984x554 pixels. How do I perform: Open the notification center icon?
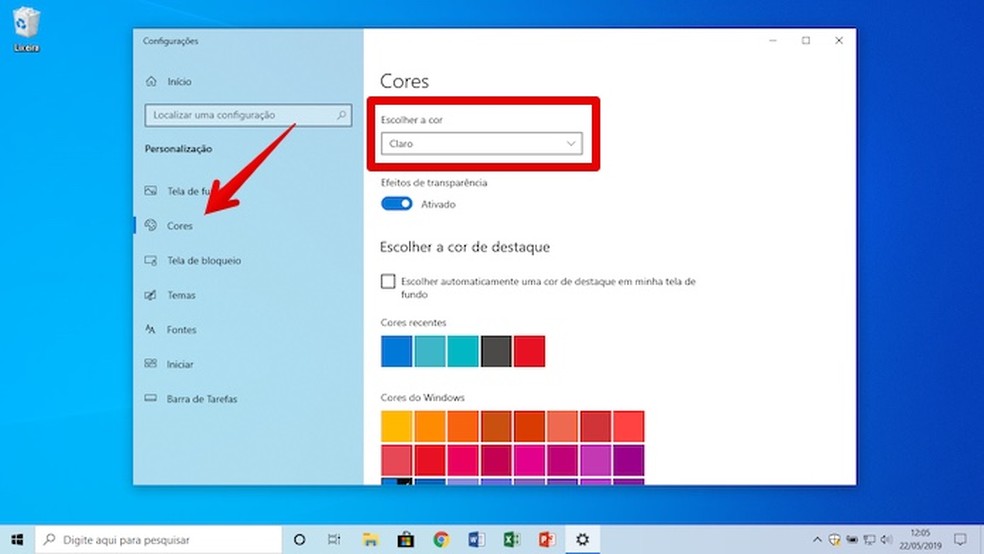pos(960,540)
